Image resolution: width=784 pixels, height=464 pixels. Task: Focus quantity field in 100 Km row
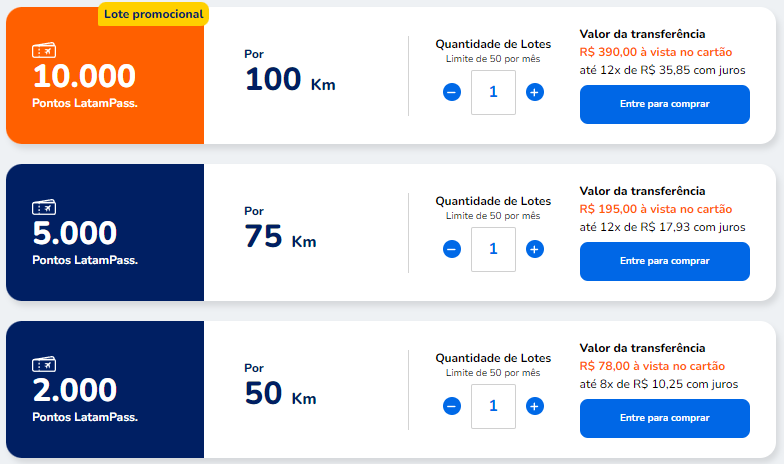(x=493, y=92)
